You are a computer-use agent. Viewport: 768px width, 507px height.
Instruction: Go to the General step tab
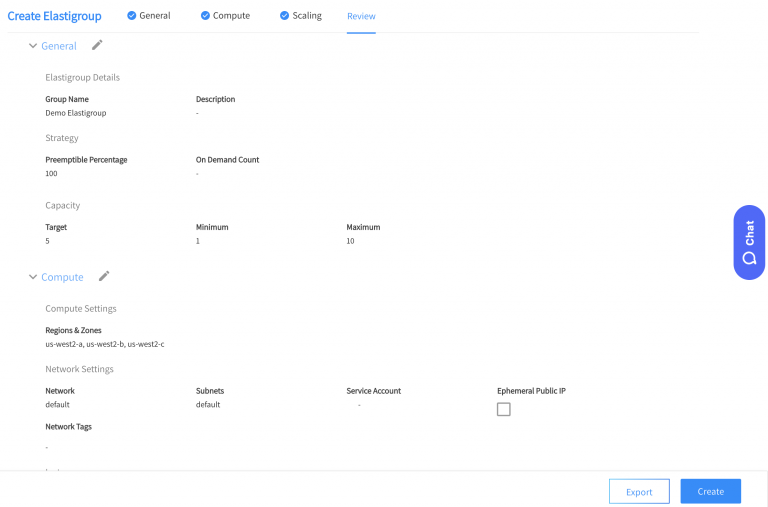(155, 16)
